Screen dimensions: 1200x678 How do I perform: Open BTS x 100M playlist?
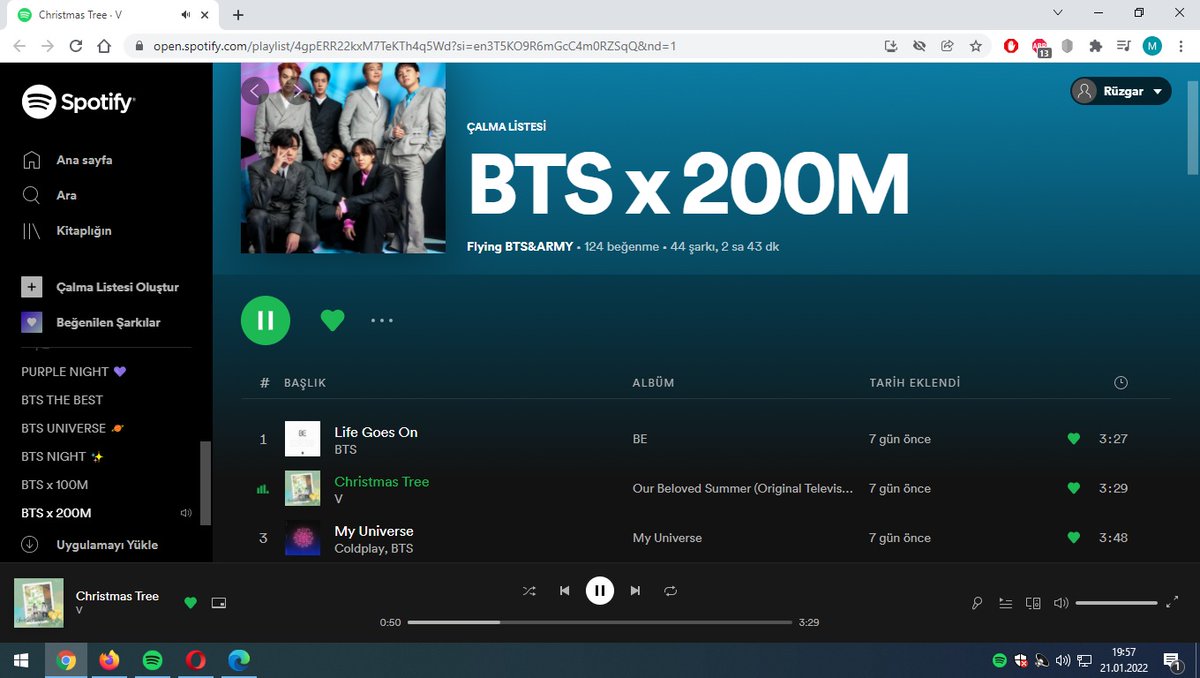pos(55,485)
